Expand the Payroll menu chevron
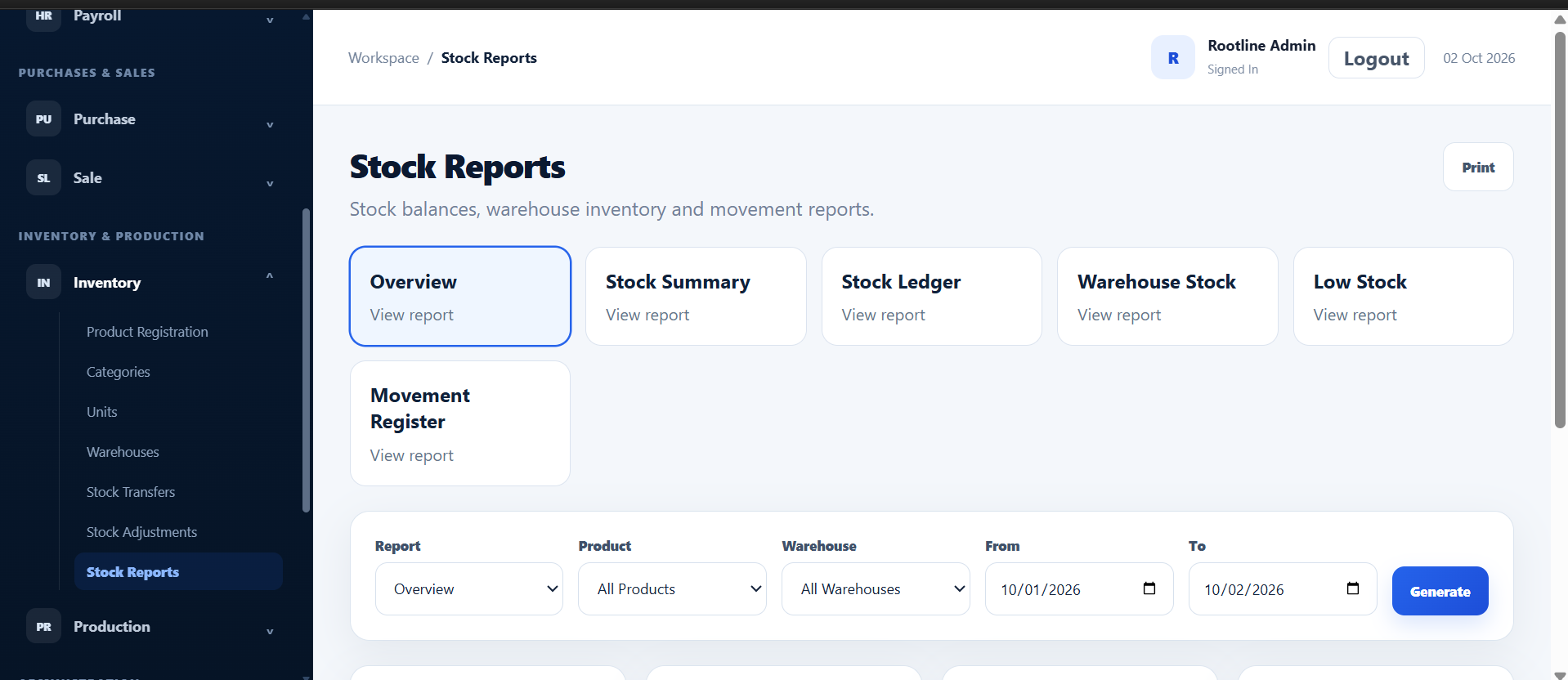 tap(270, 20)
